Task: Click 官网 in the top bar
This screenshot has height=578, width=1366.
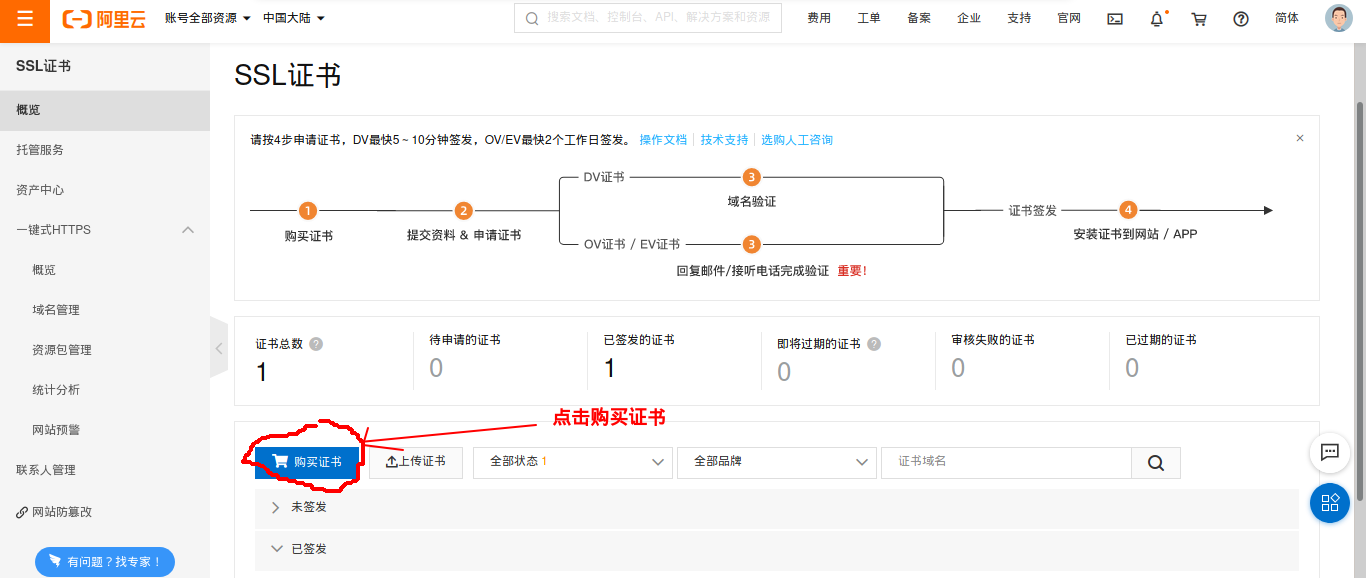Action: 1069,19
